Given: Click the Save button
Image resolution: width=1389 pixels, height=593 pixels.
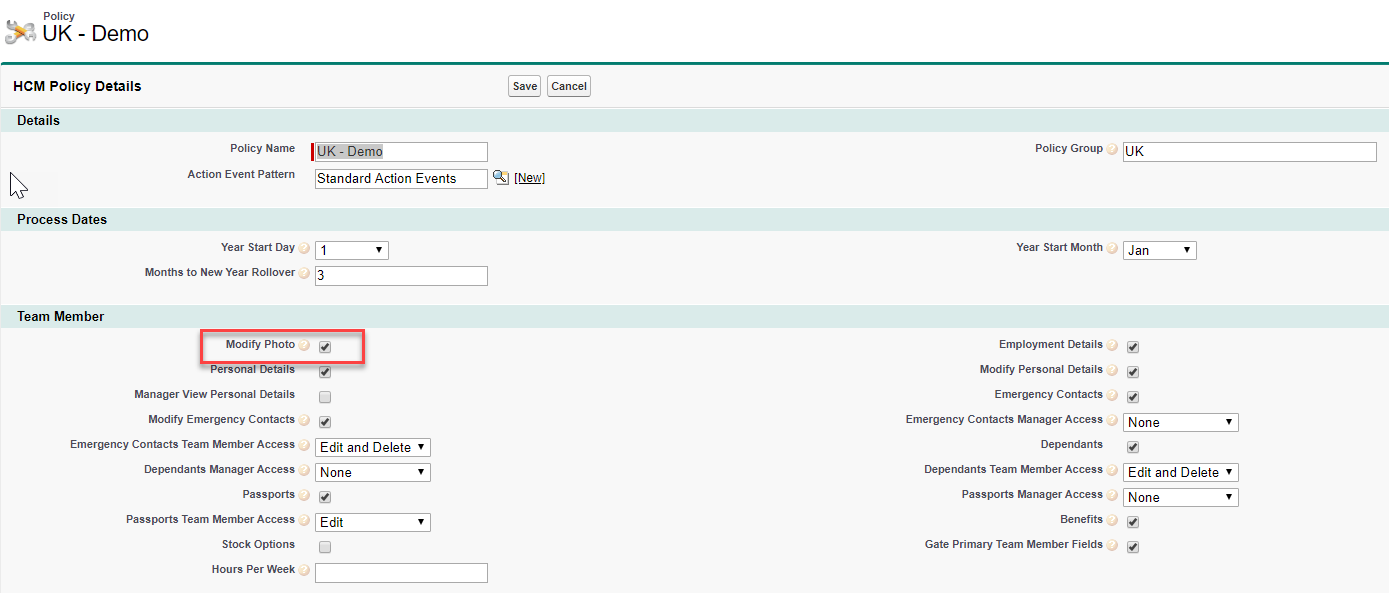Looking at the screenshot, I should [524, 86].
